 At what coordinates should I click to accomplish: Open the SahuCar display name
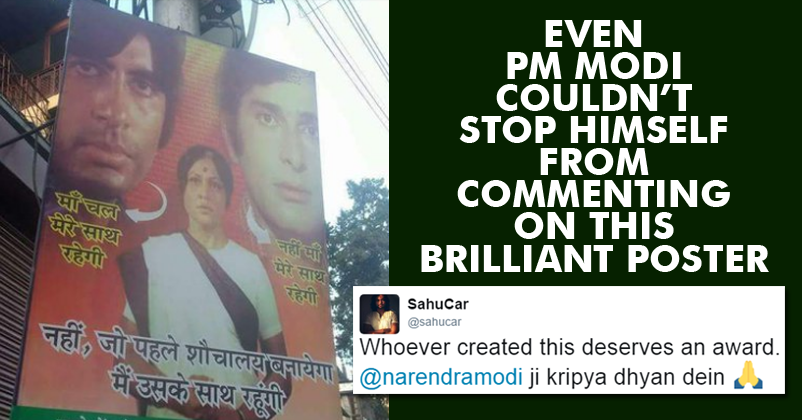click(x=438, y=304)
